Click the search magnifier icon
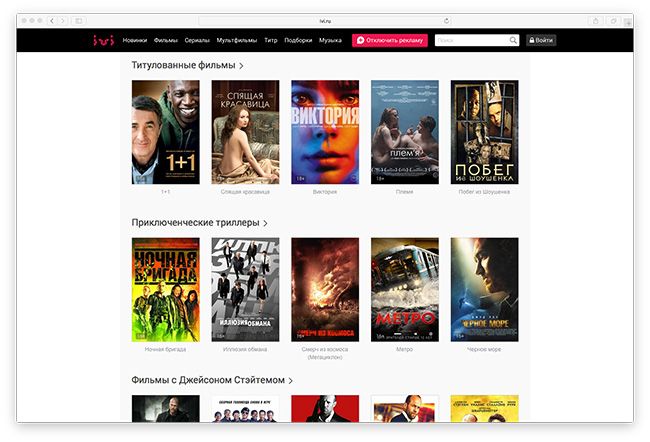 pyautogui.click(x=514, y=40)
